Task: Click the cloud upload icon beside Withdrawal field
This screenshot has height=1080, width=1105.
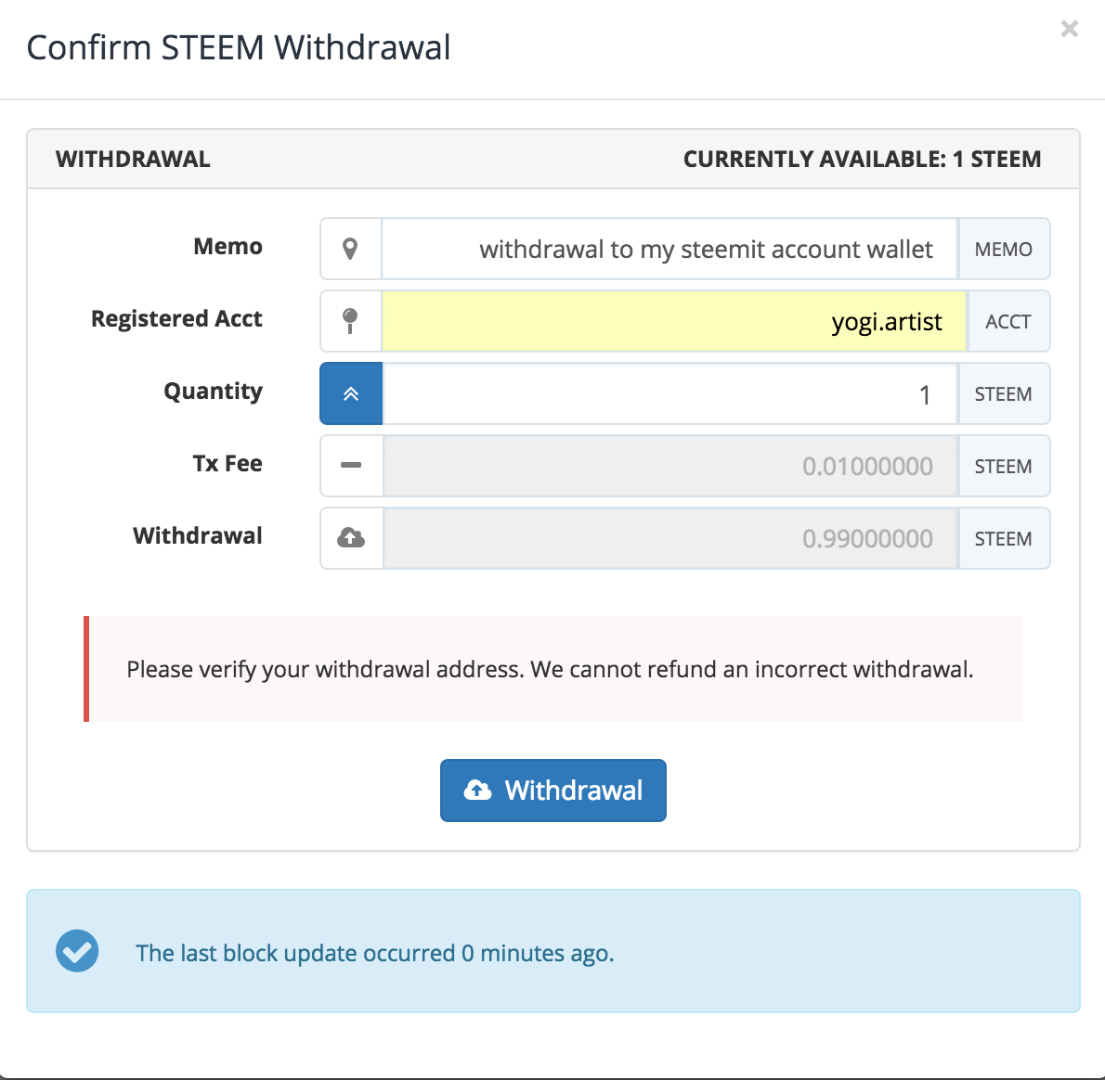Action: point(350,539)
